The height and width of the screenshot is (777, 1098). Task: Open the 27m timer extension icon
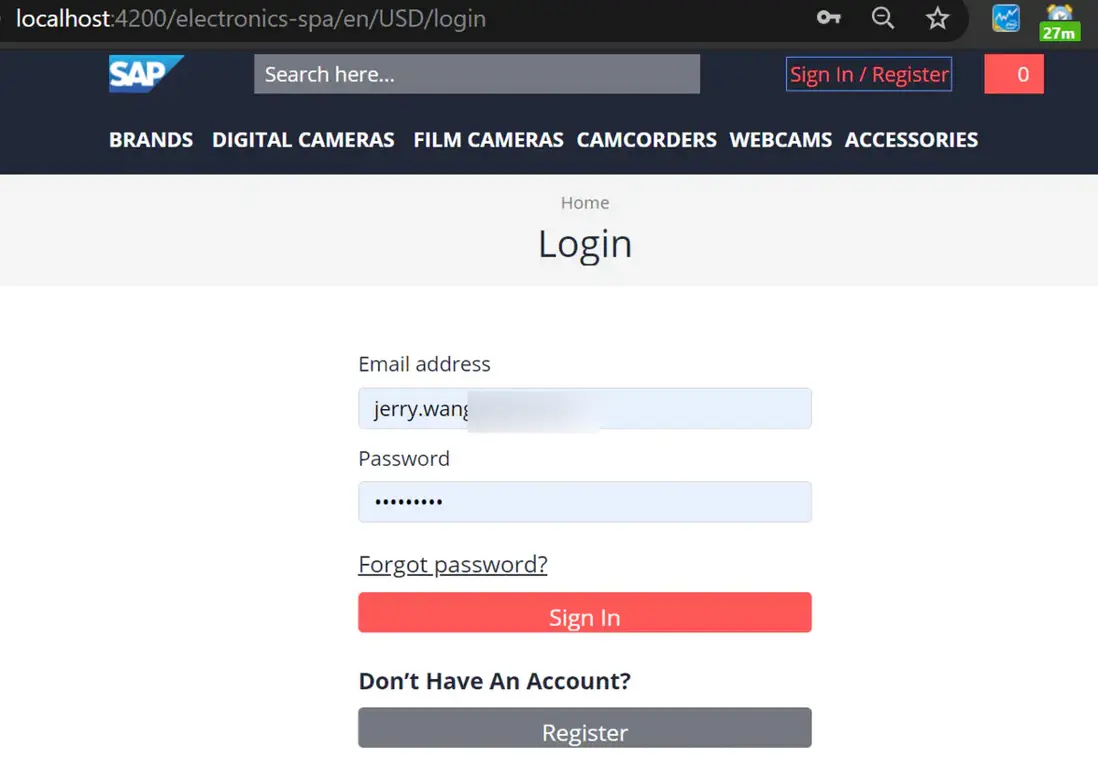click(x=1059, y=22)
